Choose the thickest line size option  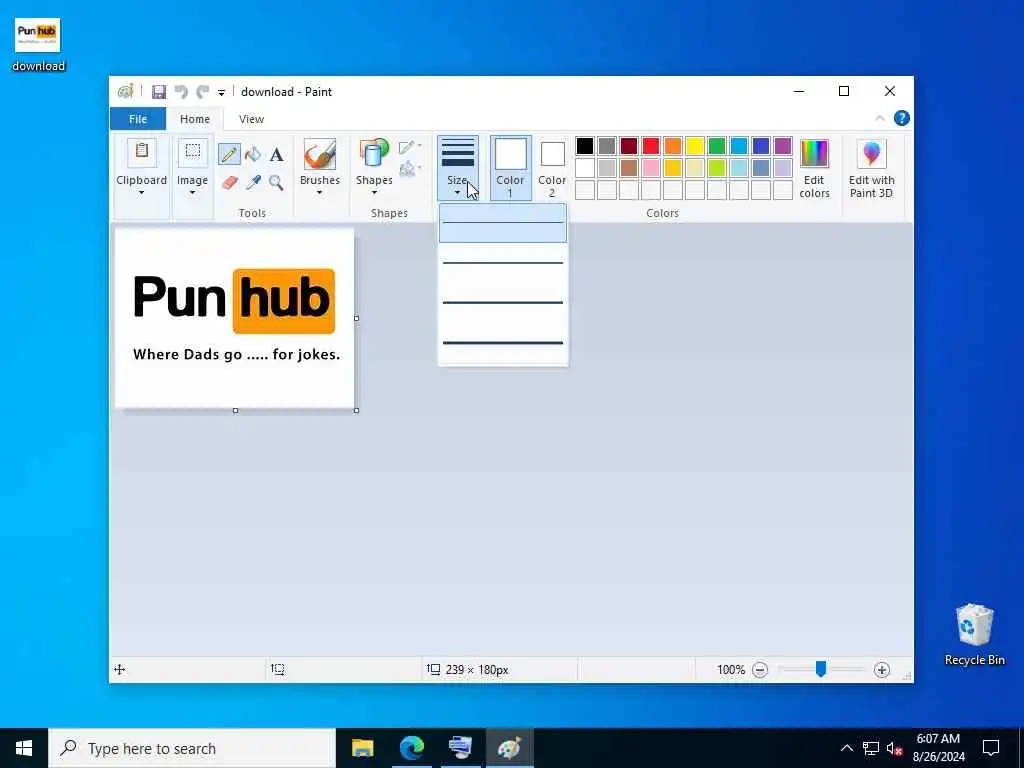point(503,342)
